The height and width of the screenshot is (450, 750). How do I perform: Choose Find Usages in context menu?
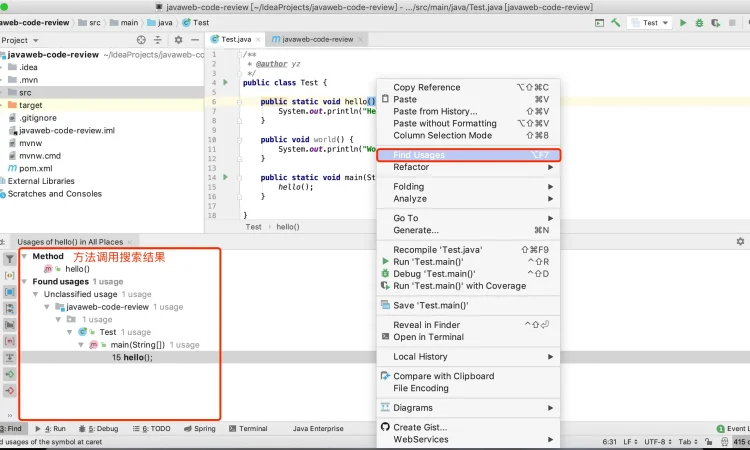tap(468, 155)
